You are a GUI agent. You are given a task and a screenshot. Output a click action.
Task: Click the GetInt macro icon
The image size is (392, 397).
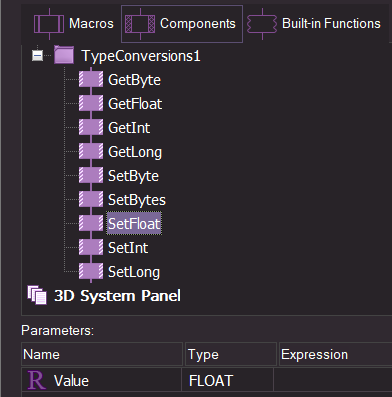[91, 128]
